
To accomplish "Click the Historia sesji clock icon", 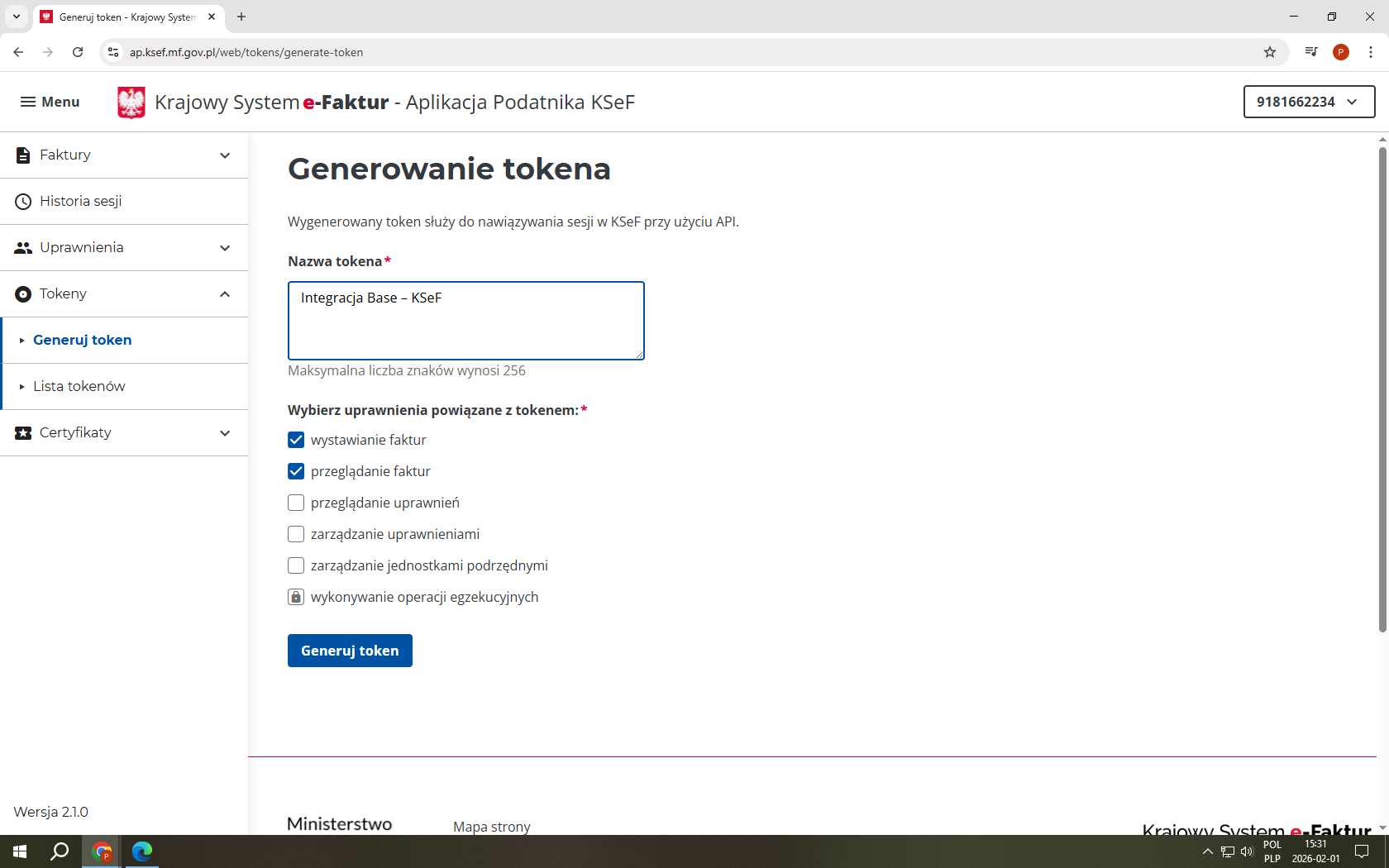I will [x=23, y=202].
